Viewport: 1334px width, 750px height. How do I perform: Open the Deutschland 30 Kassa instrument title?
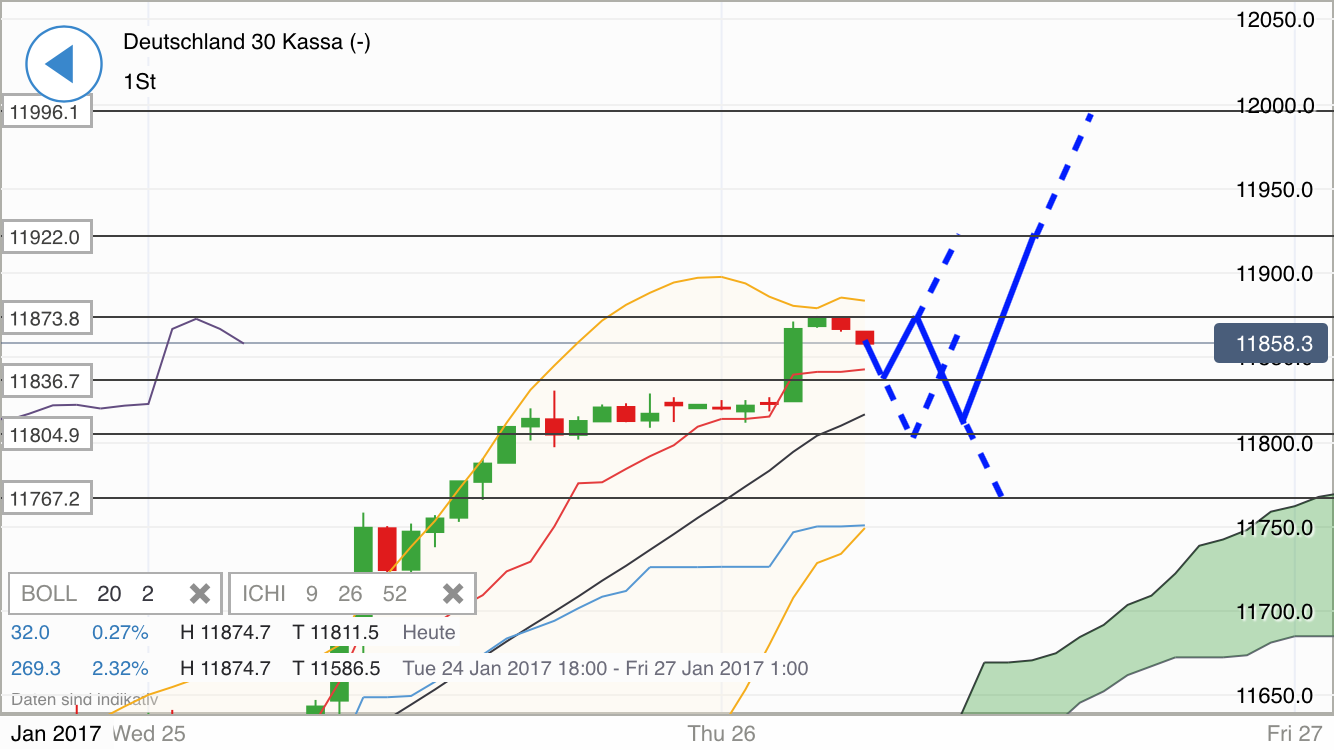245,42
